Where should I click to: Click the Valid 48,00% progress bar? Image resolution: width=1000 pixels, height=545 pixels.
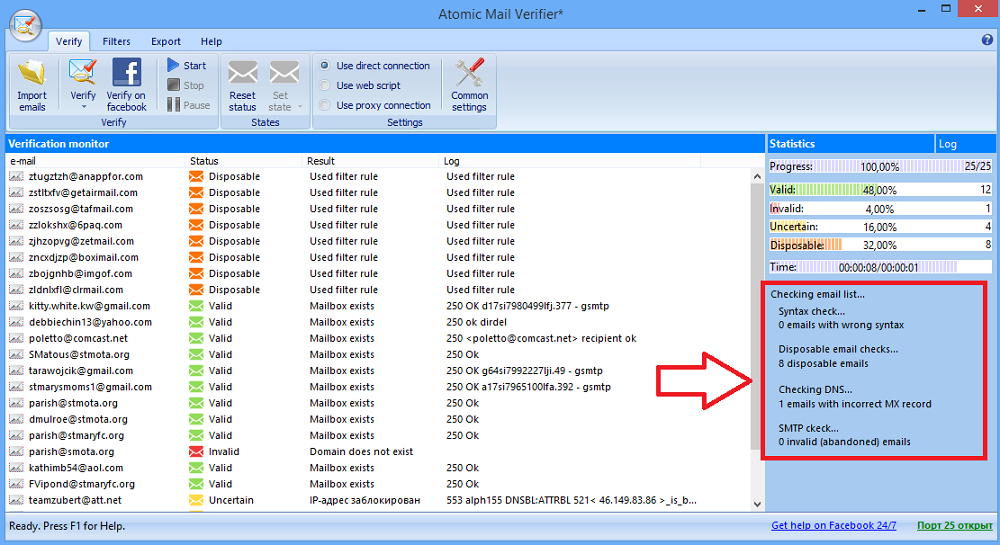click(880, 189)
